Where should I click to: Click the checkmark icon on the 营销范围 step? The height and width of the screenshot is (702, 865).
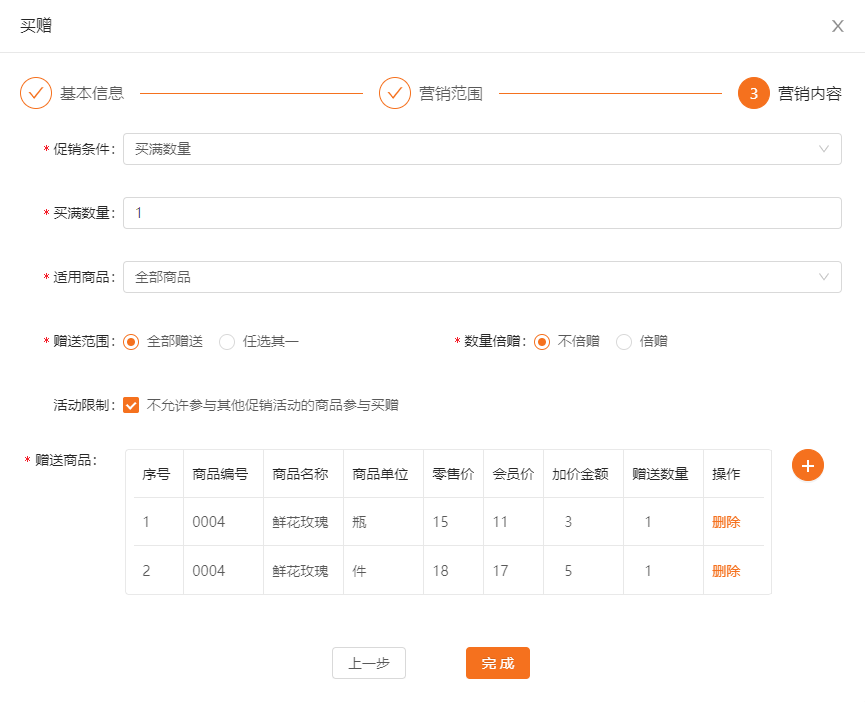[395, 93]
